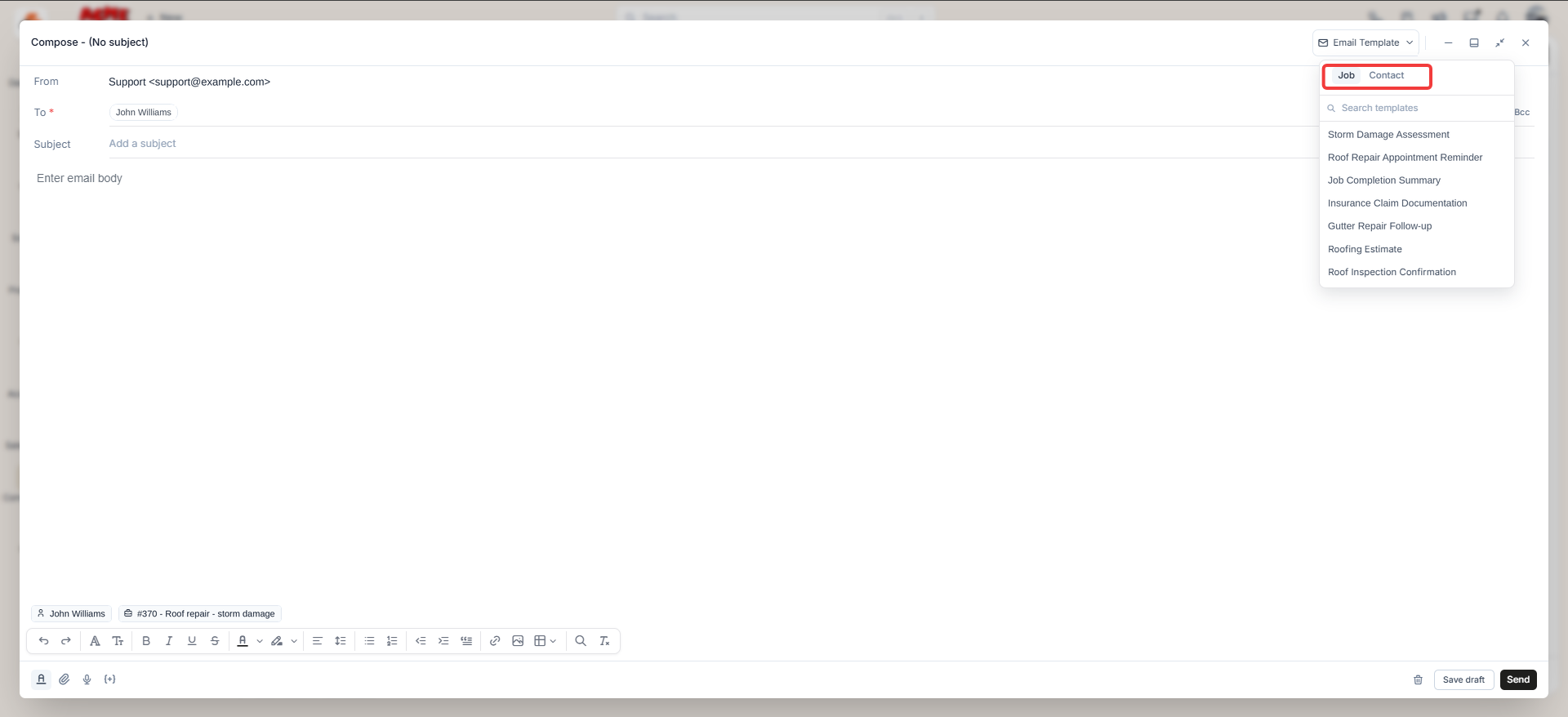Undo the last edit
The width and height of the screenshot is (1568, 717).
[x=43, y=641]
